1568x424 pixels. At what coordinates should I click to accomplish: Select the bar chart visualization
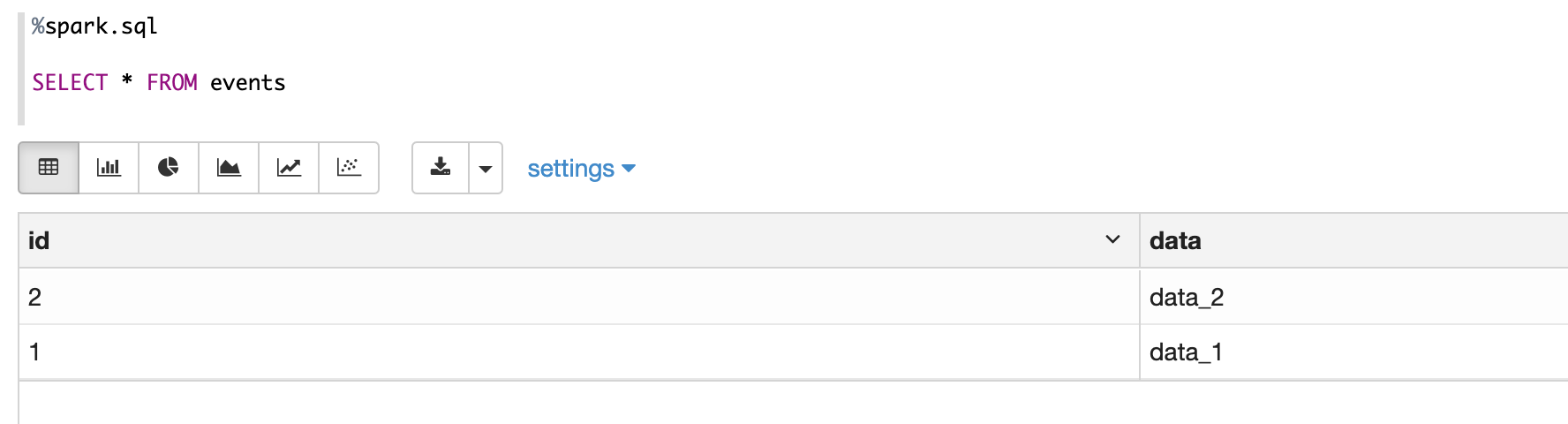pos(109,167)
